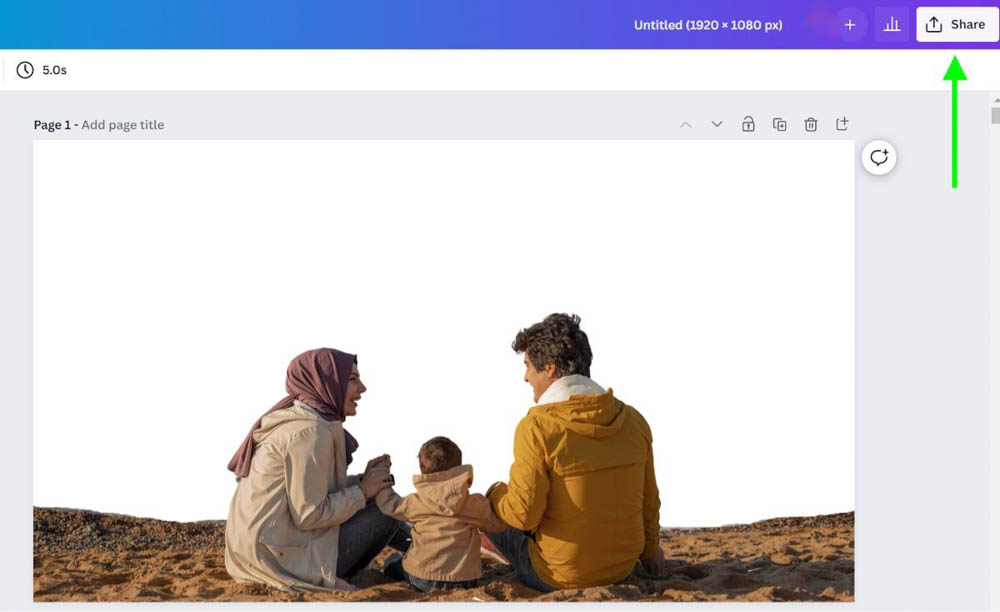Duplicate the page using the copy icon
This screenshot has height=612, width=1000.
(x=779, y=124)
